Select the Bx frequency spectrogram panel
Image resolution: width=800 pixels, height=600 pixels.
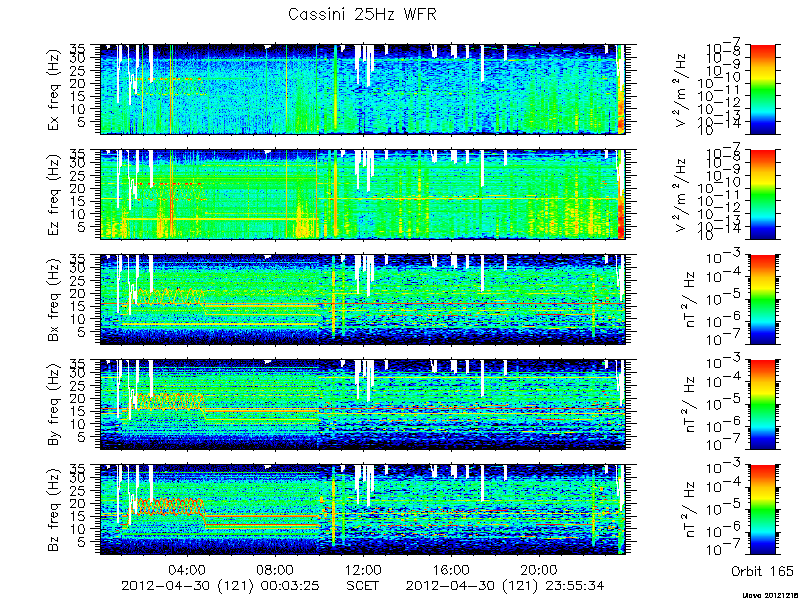click(x=363, y=299)
